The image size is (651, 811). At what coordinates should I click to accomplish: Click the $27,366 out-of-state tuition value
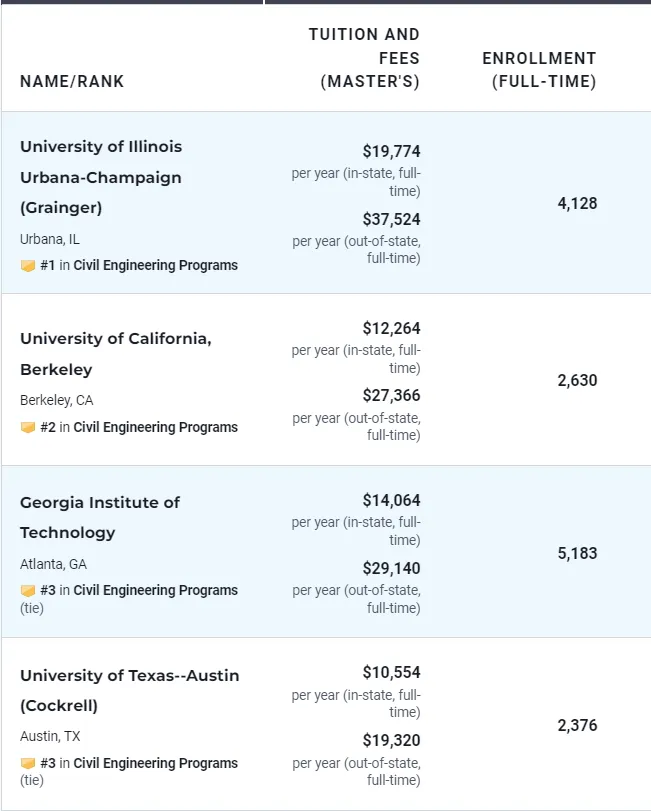(x=391, y=396)
